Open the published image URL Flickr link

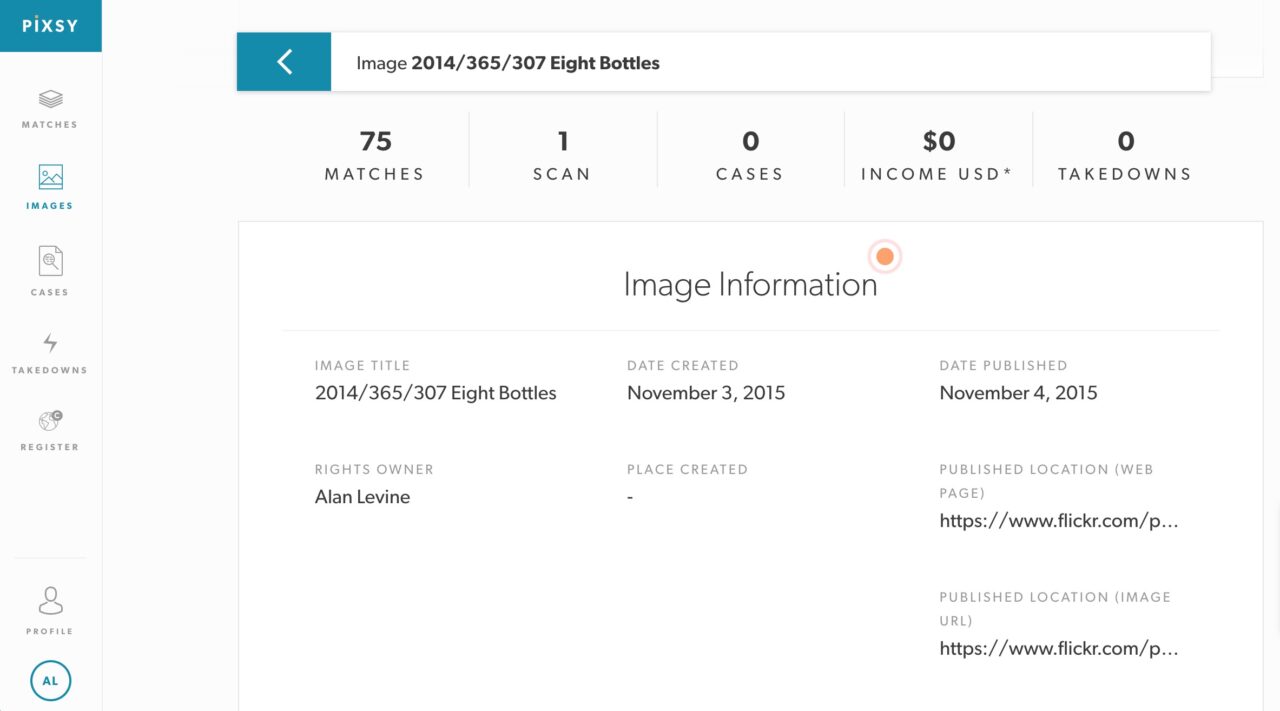(x=1059, y=649)
